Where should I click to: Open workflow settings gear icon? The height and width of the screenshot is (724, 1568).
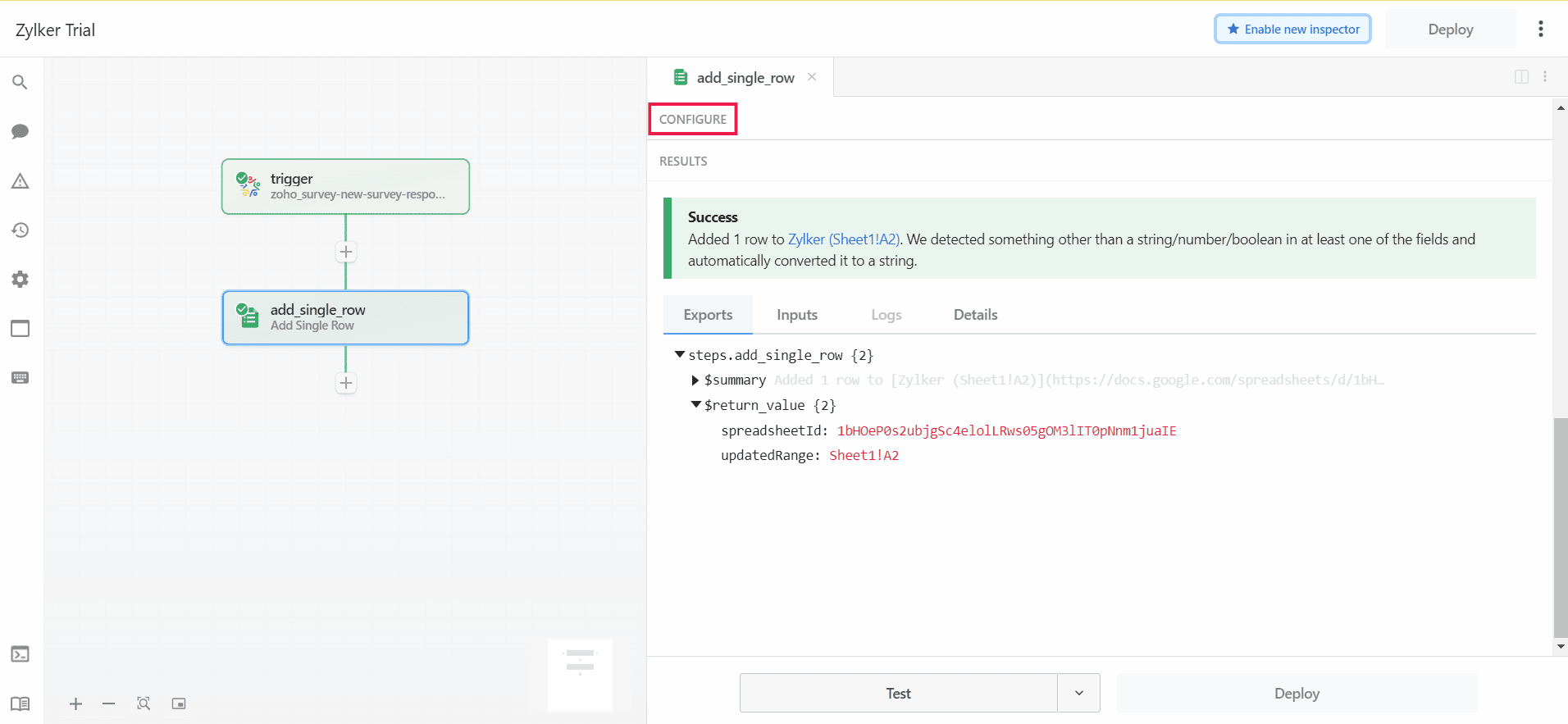[x=20, y=279]
